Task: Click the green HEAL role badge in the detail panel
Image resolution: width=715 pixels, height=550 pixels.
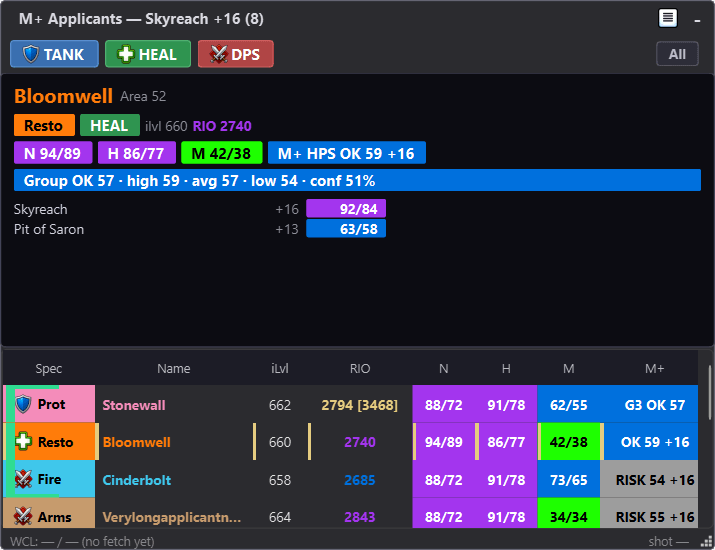Action: (x=109, y=125)
